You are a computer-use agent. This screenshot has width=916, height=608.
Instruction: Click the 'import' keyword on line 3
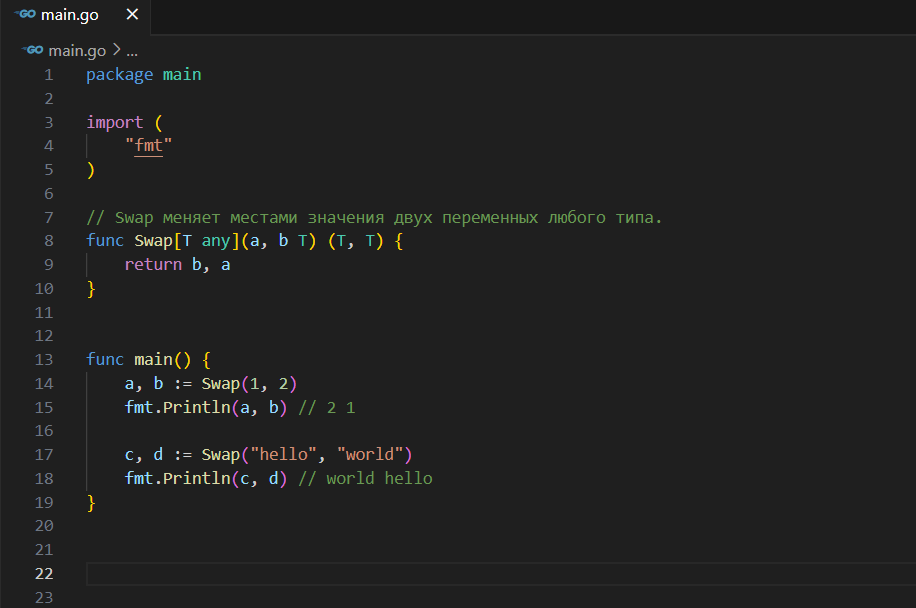[x=114, y=123]
